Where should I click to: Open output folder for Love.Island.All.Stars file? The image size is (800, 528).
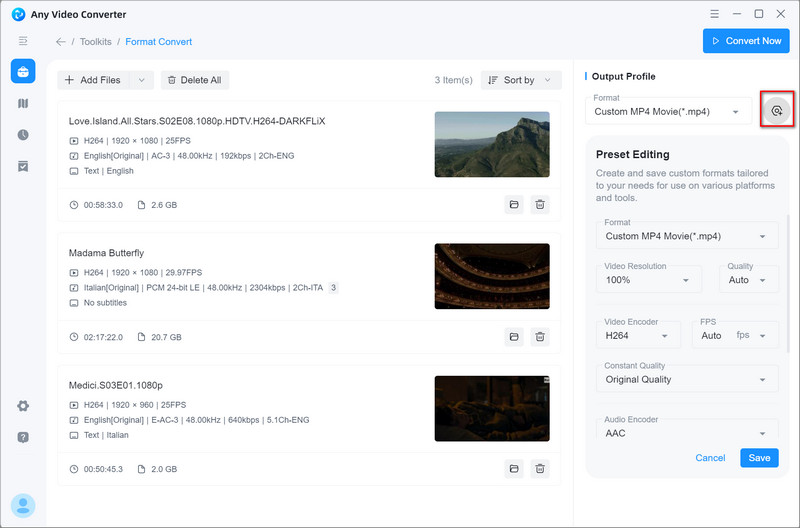pos(513,204)
